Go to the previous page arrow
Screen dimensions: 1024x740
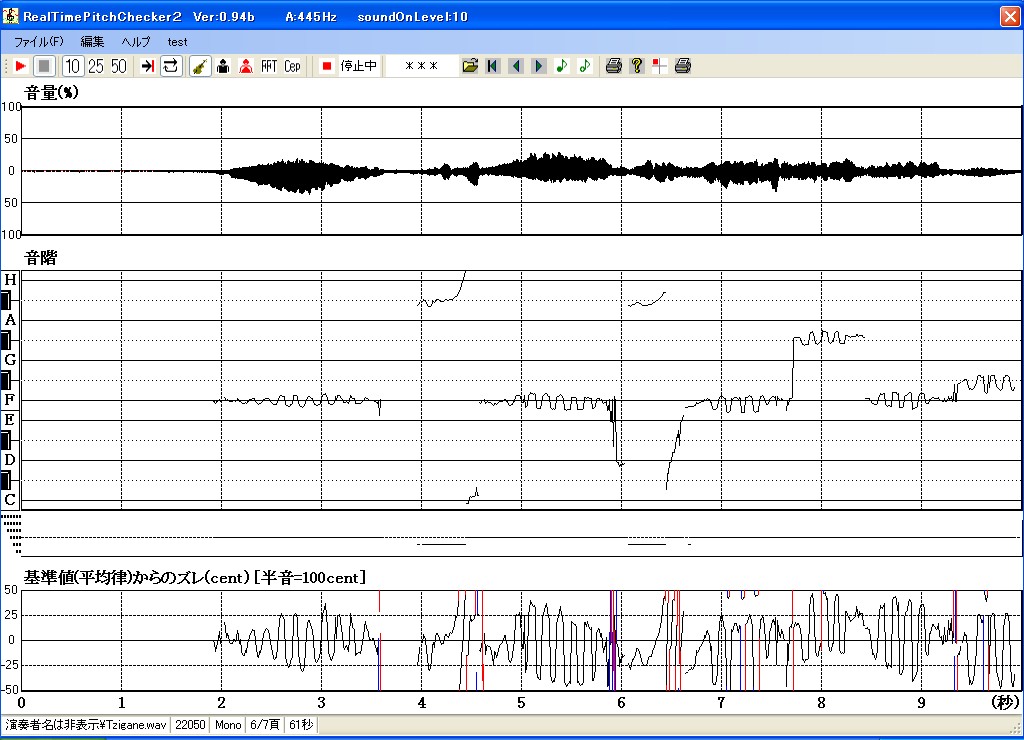pyautogui.click(x=516, y=66)
